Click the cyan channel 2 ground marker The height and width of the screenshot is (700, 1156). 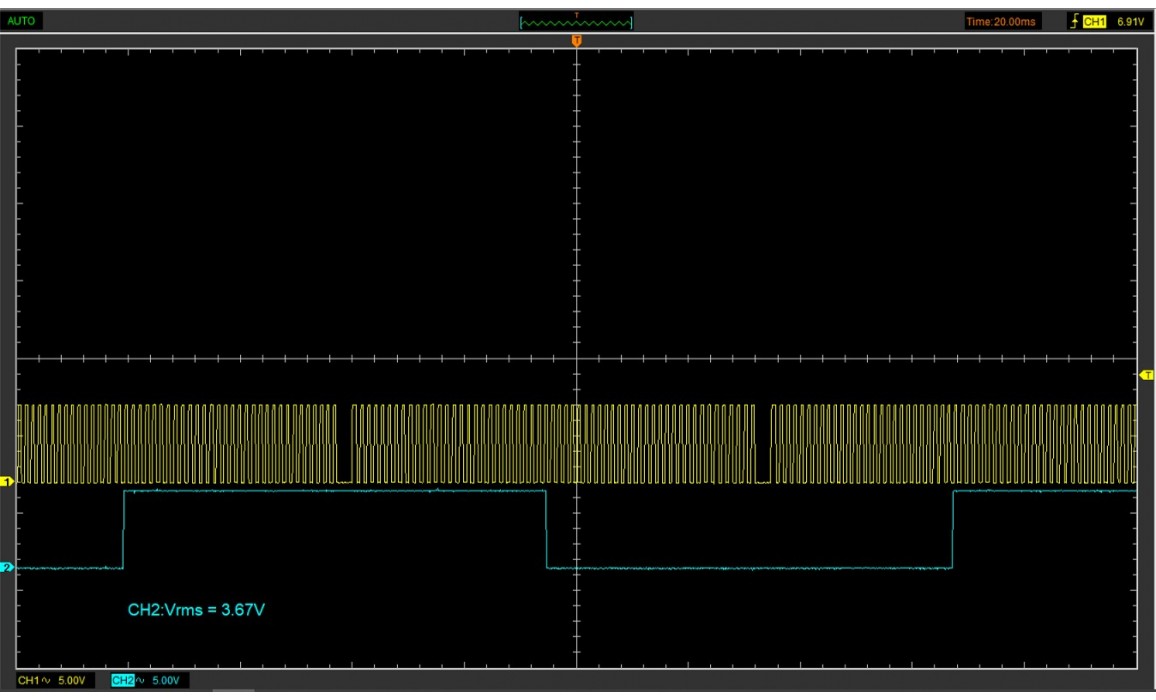[x=8, y=568]
